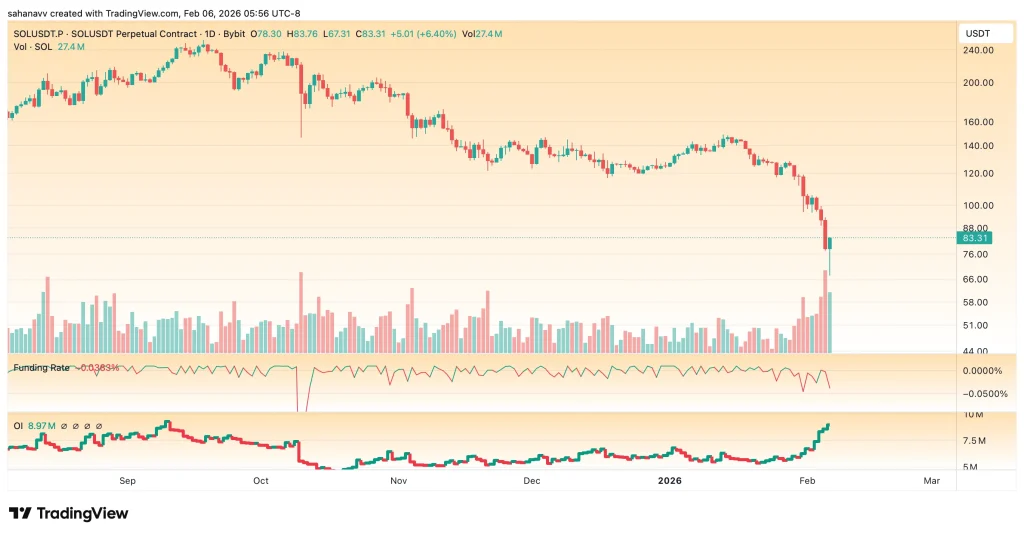Click the latest green volume bar

click(831, 322)
